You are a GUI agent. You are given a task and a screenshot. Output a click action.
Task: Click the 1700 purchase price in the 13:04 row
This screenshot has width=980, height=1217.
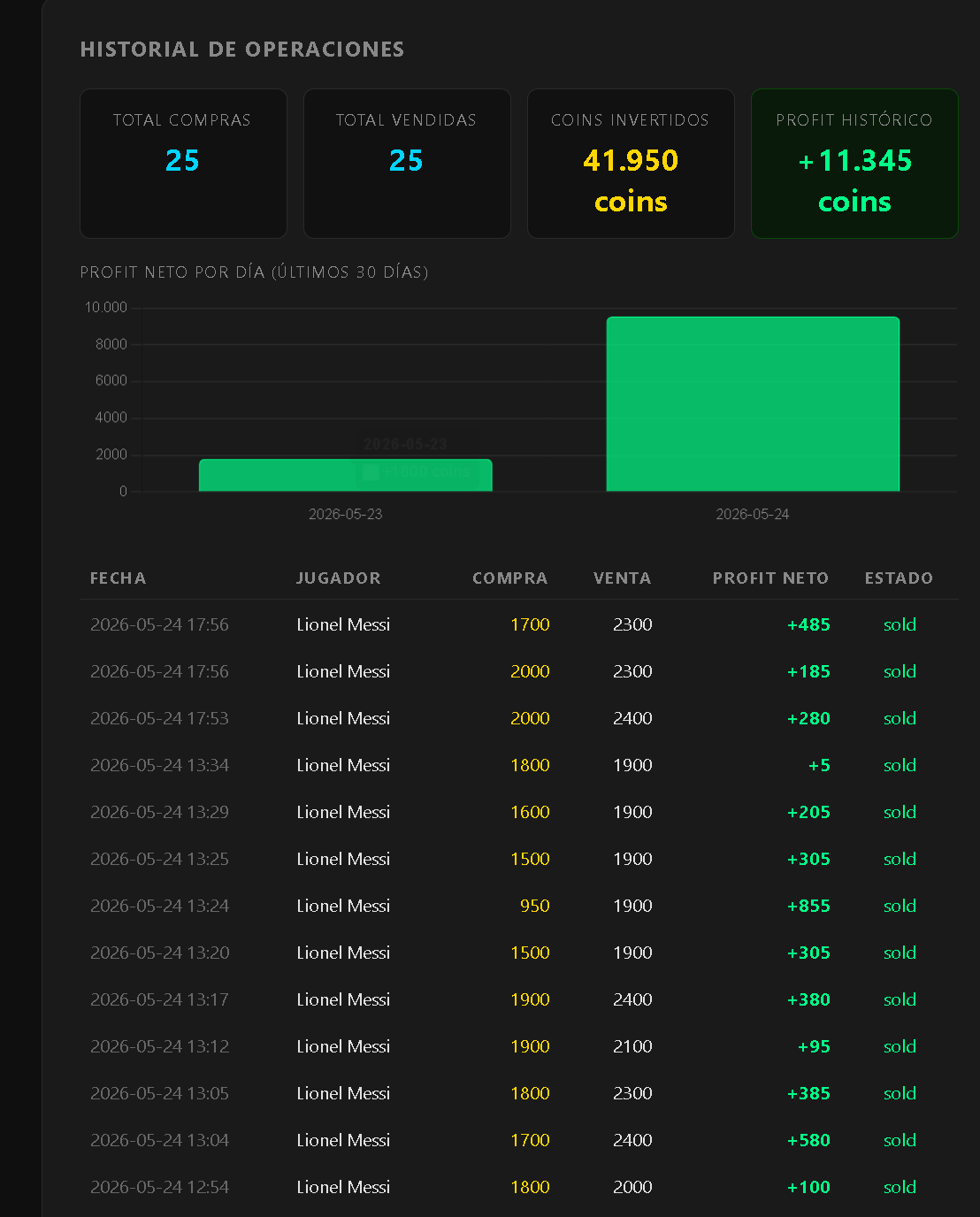tap(530, 1140)
